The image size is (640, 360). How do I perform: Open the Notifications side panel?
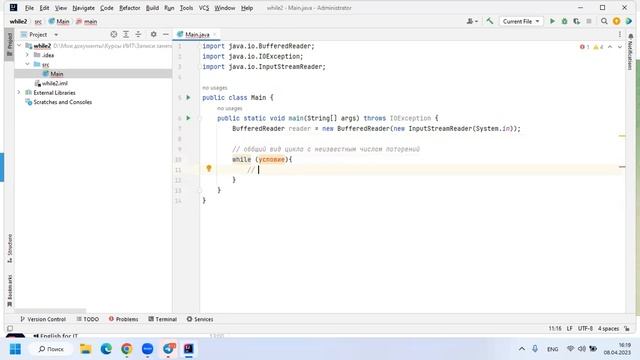(631, 52)
